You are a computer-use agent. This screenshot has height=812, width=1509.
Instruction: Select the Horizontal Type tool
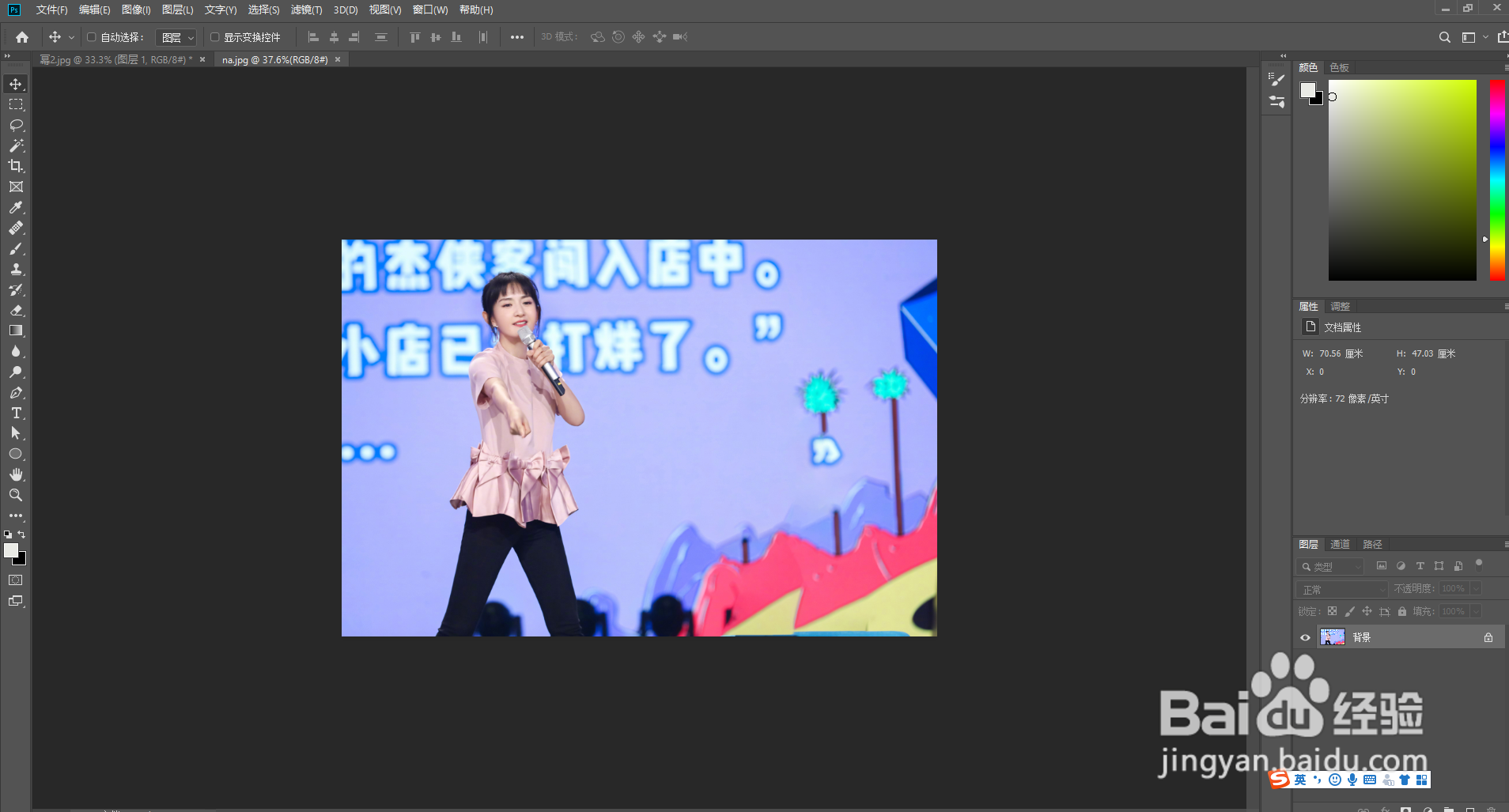pyautogui.click(x=16, y=412)
